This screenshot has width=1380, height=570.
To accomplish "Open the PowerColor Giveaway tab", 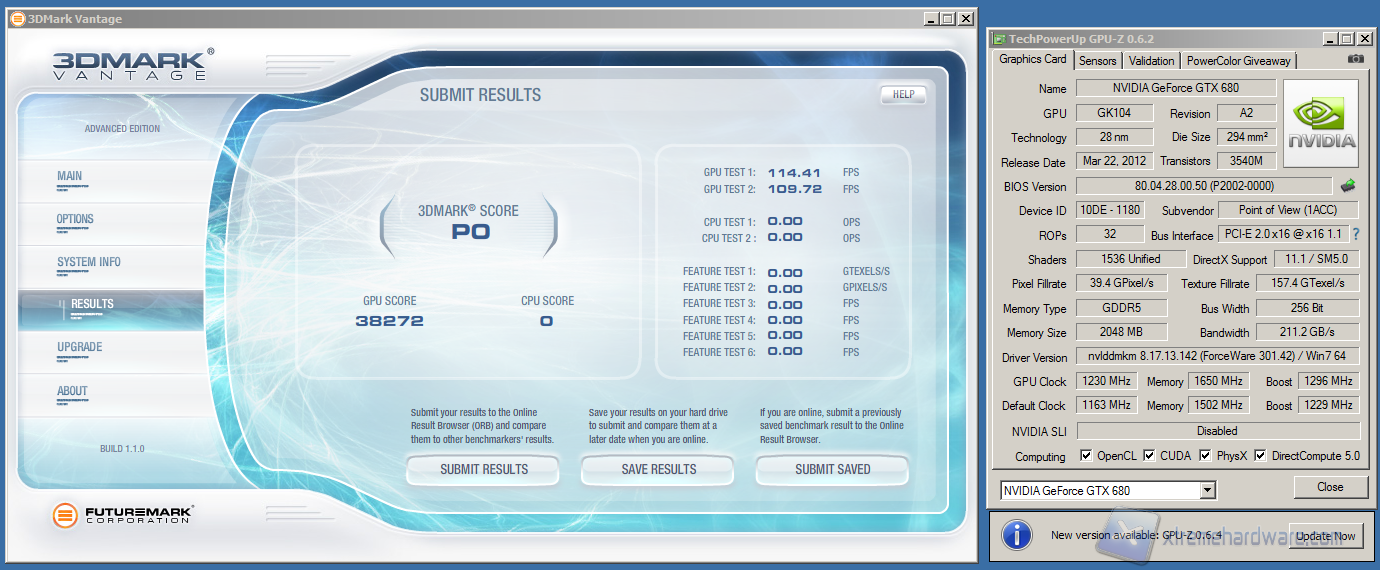I will (1238, 61).
